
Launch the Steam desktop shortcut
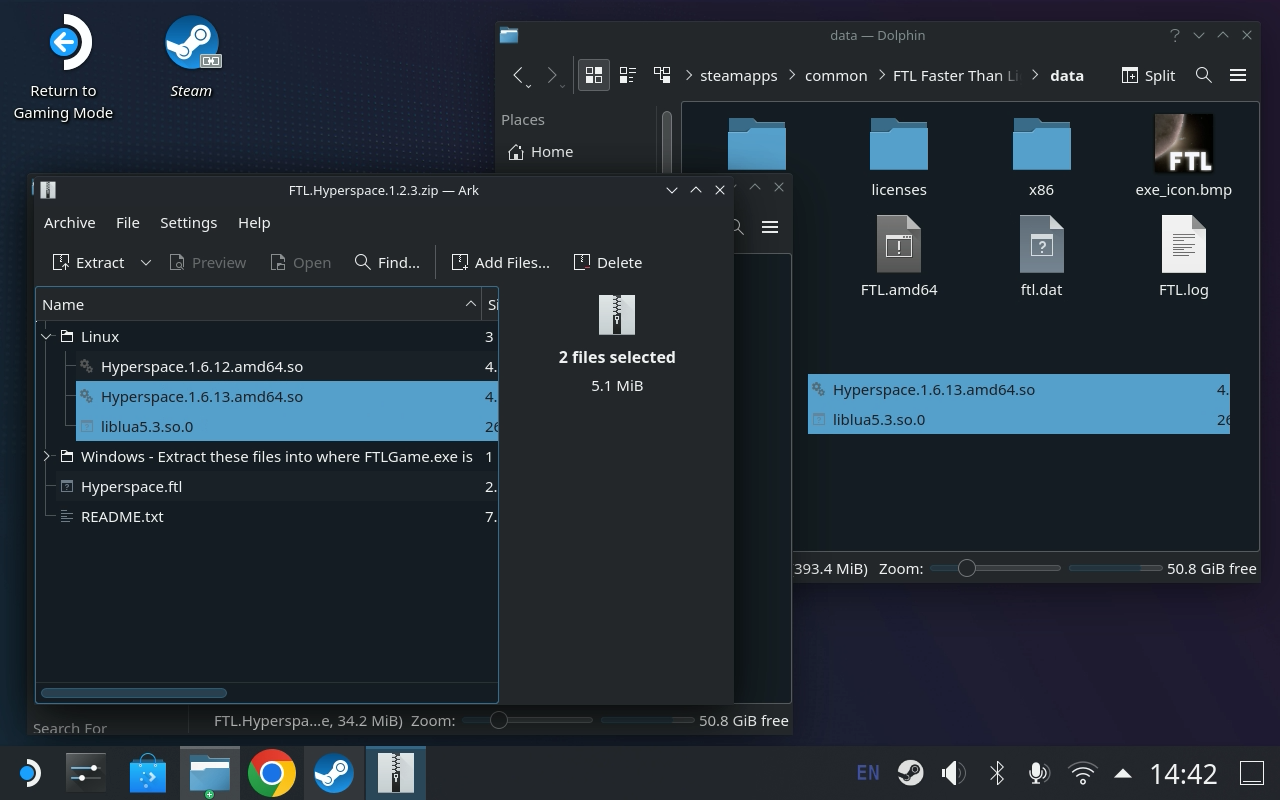[191, 57]
